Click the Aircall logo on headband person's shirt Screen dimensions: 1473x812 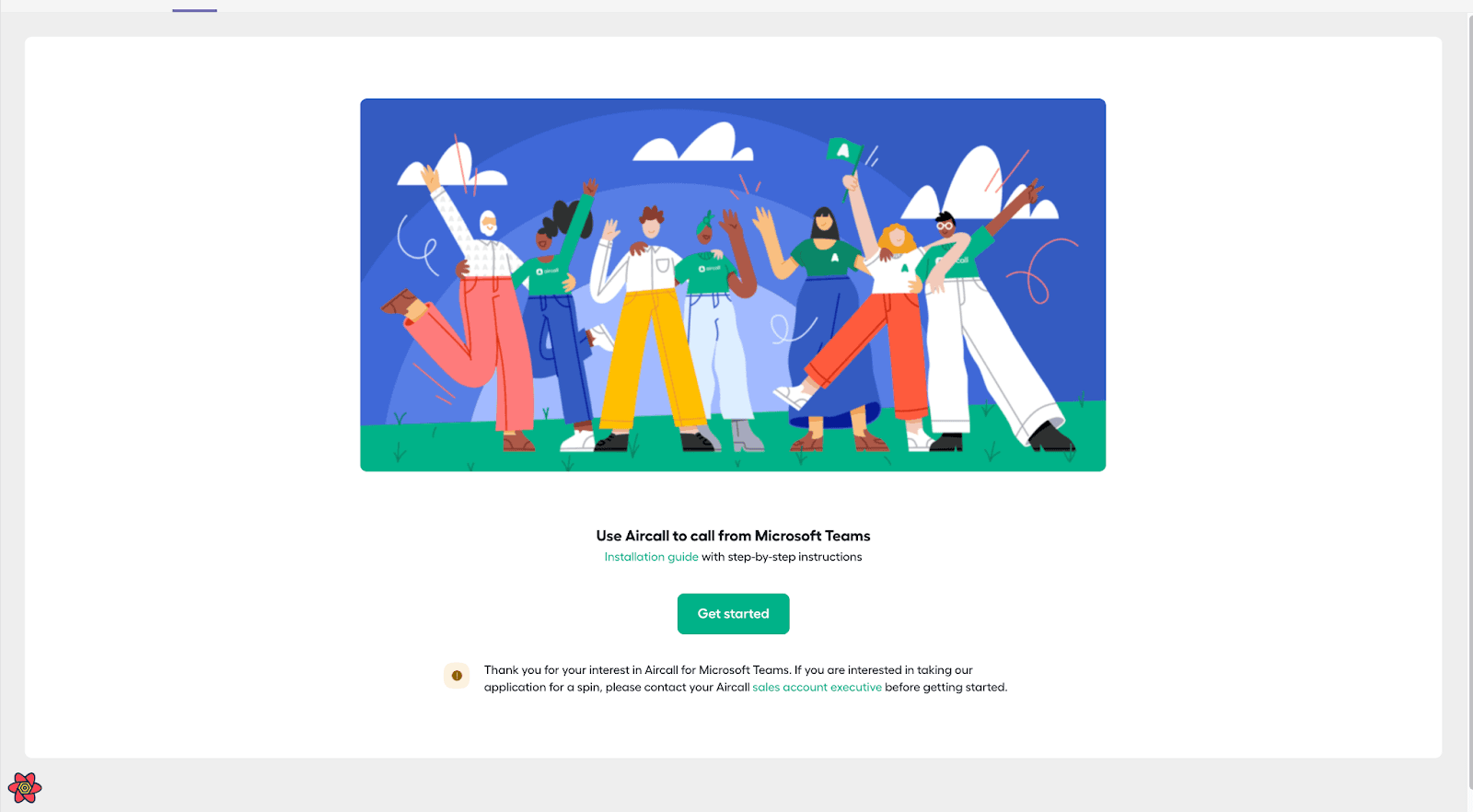pyautogui.click(x=709, y=268)
